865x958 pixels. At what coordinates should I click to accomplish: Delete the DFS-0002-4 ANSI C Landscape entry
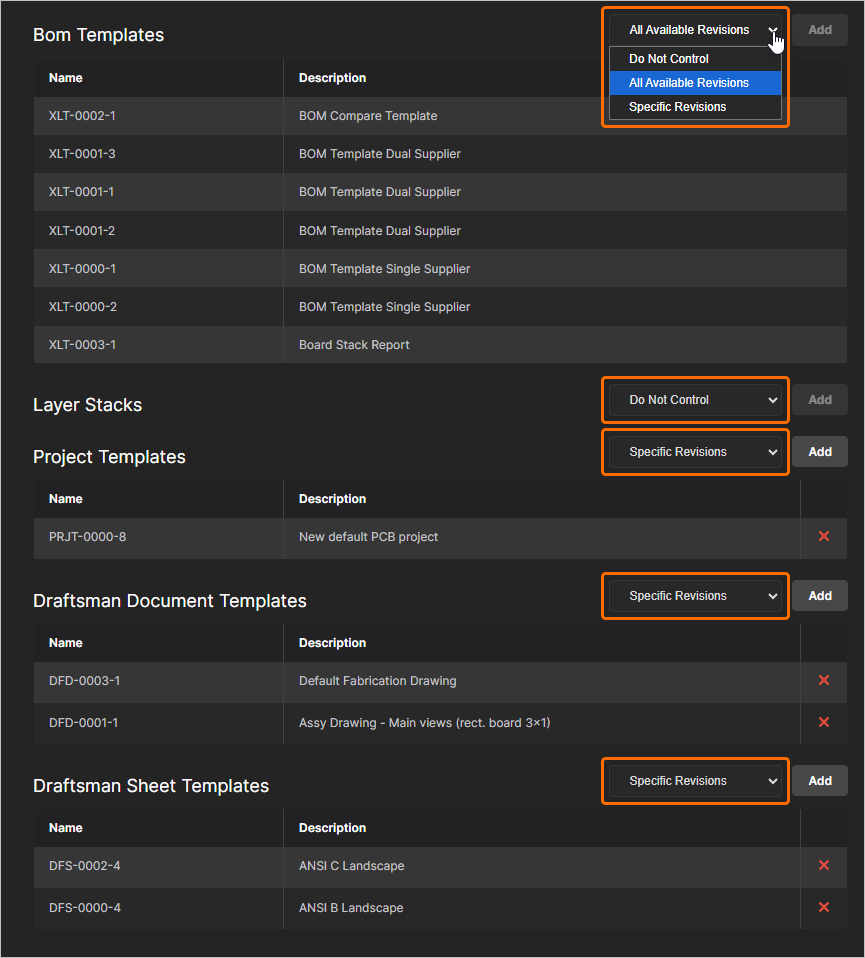click(x=824, y=866)
